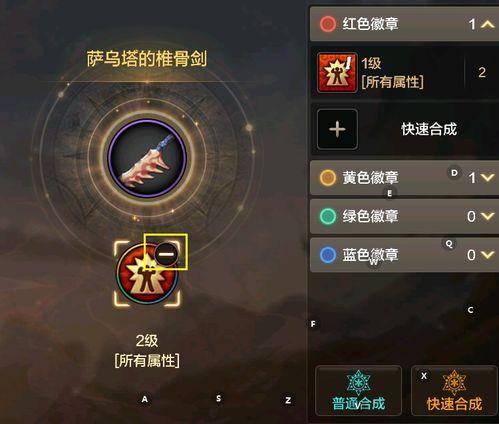
Task: Click the plus slot icon
Action: tap(337, 129)
